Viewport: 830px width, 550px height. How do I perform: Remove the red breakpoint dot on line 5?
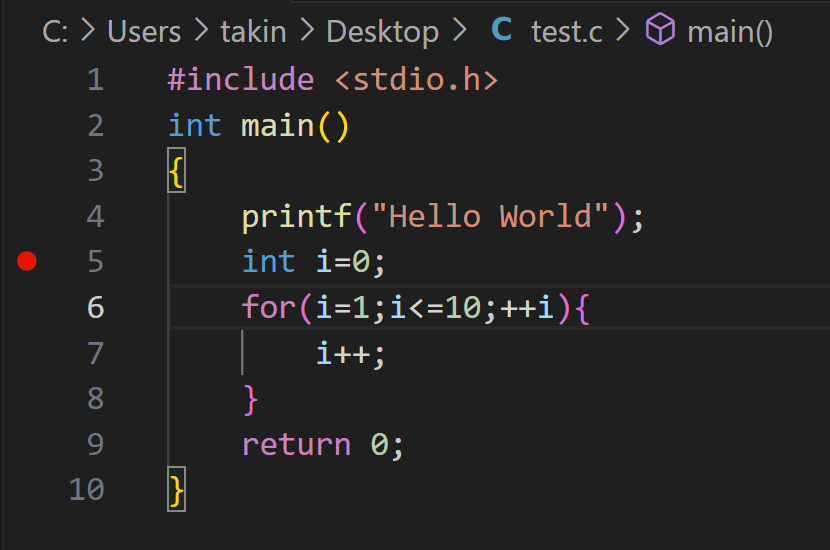(x=27, y=261)
